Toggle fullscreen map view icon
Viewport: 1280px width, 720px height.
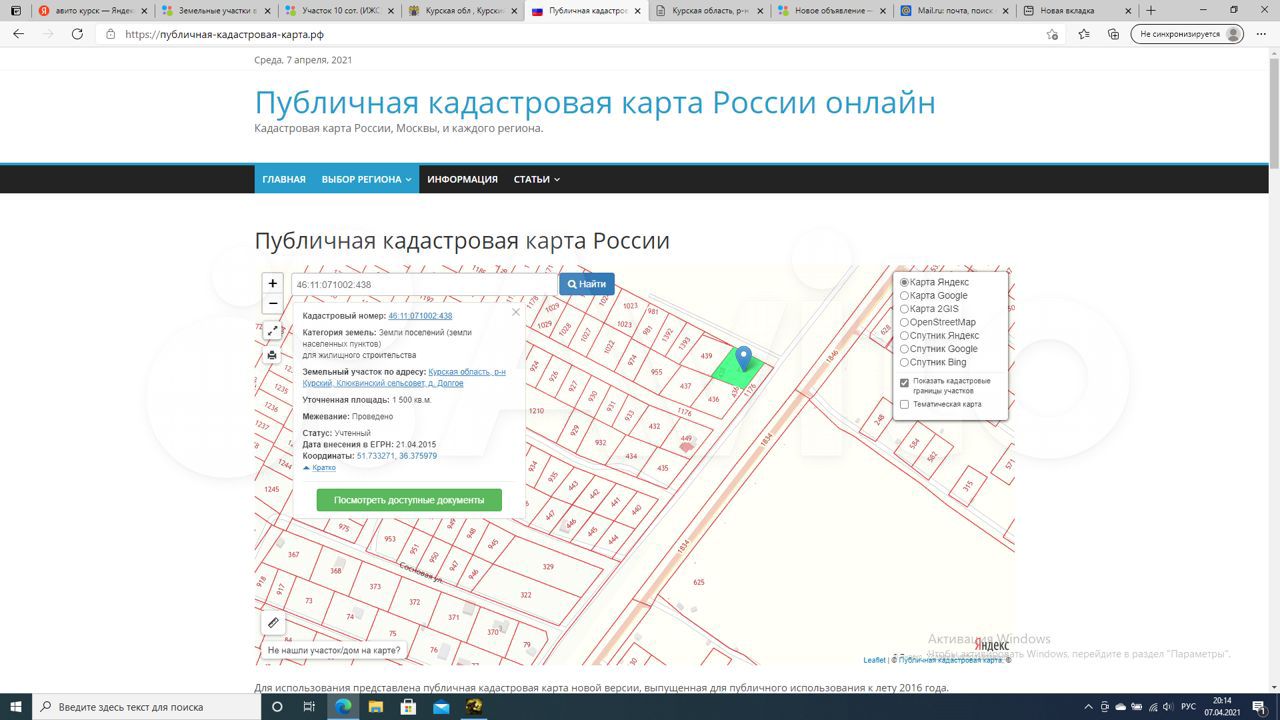[272, 331]
